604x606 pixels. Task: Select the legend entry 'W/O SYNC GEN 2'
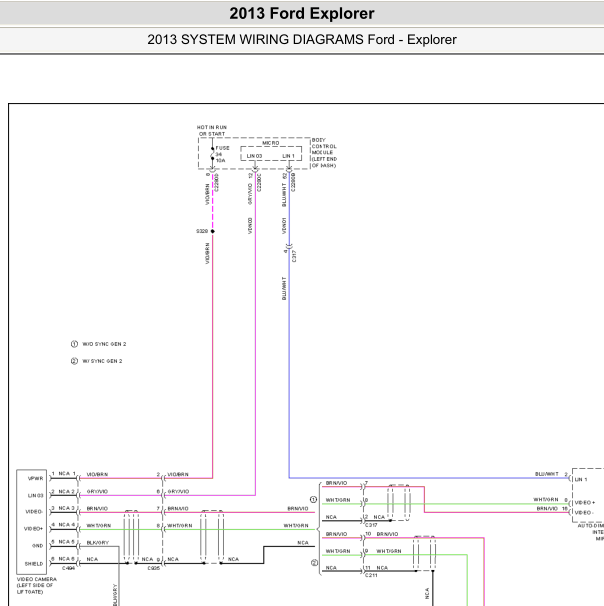tap(104, 344)
